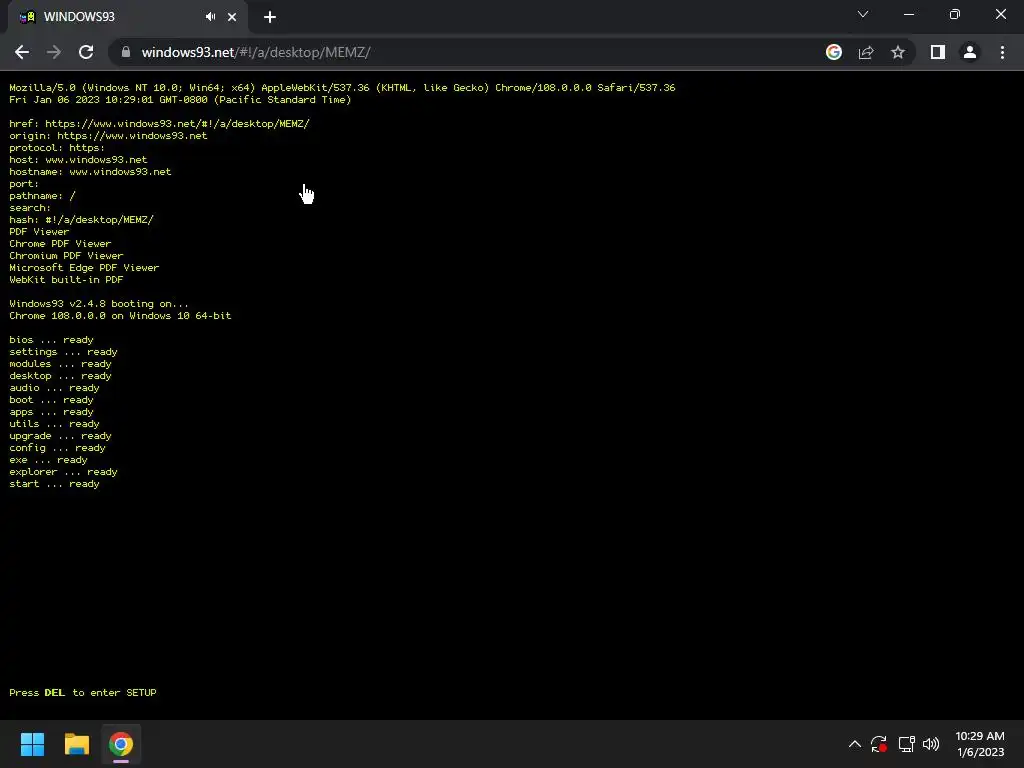Click the 'hash: #!/a/desktop/MEMZ/' line
The image size is (1024, 768).
click(x=81, y=219)
